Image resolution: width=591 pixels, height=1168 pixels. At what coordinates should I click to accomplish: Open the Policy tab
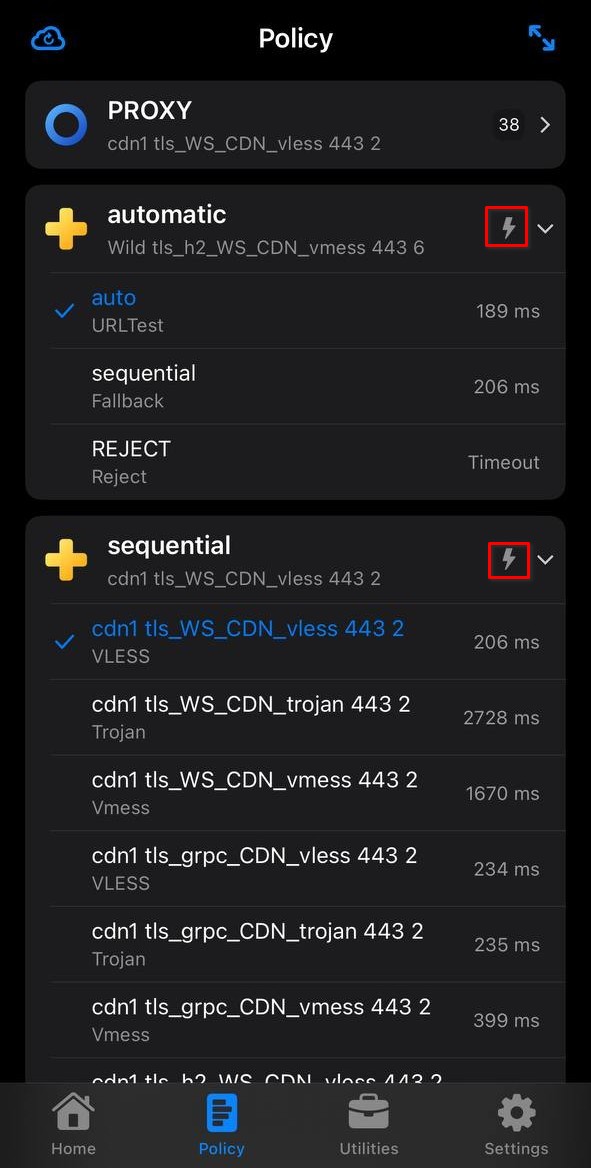click(221, 1124)
